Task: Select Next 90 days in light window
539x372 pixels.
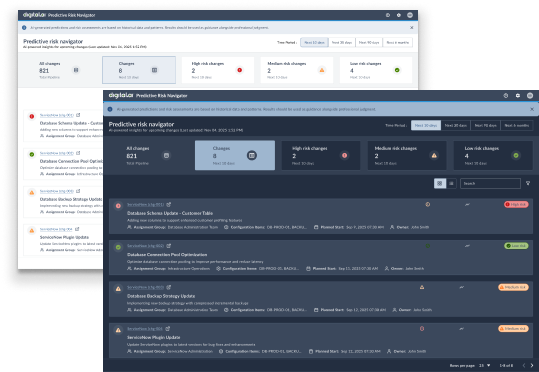Action: 369,42
